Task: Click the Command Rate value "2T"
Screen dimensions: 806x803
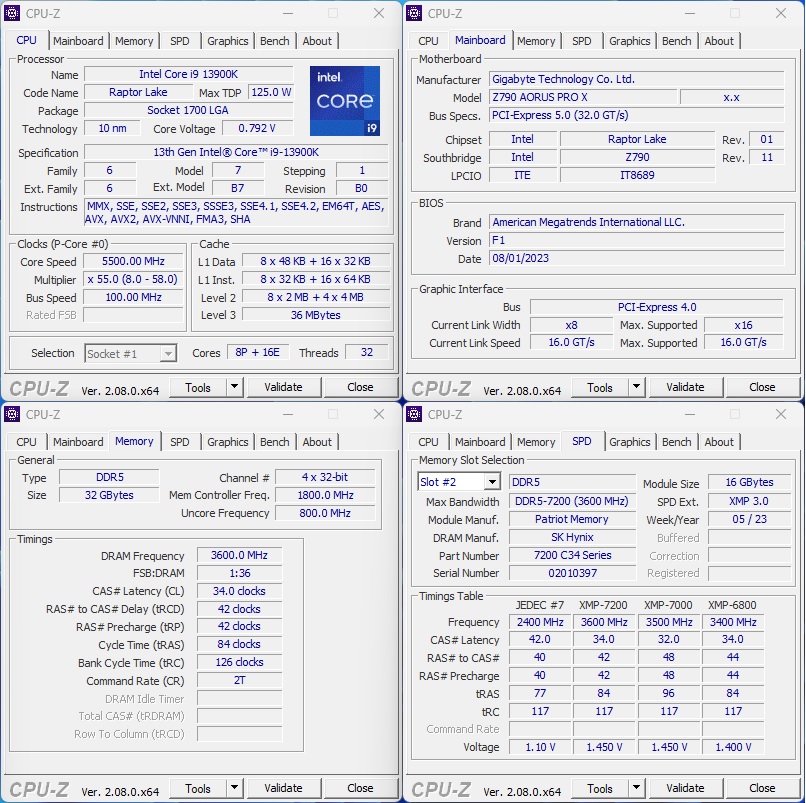Action: [240, 680]
